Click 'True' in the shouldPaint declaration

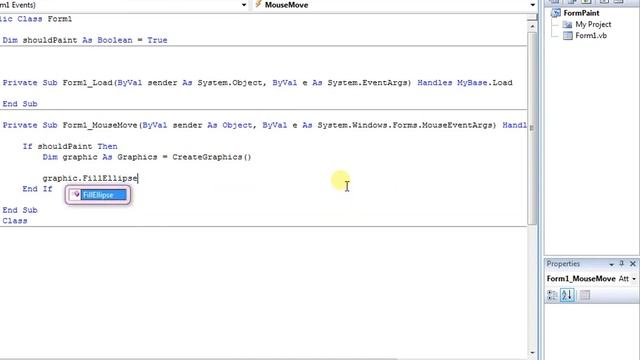157,40
